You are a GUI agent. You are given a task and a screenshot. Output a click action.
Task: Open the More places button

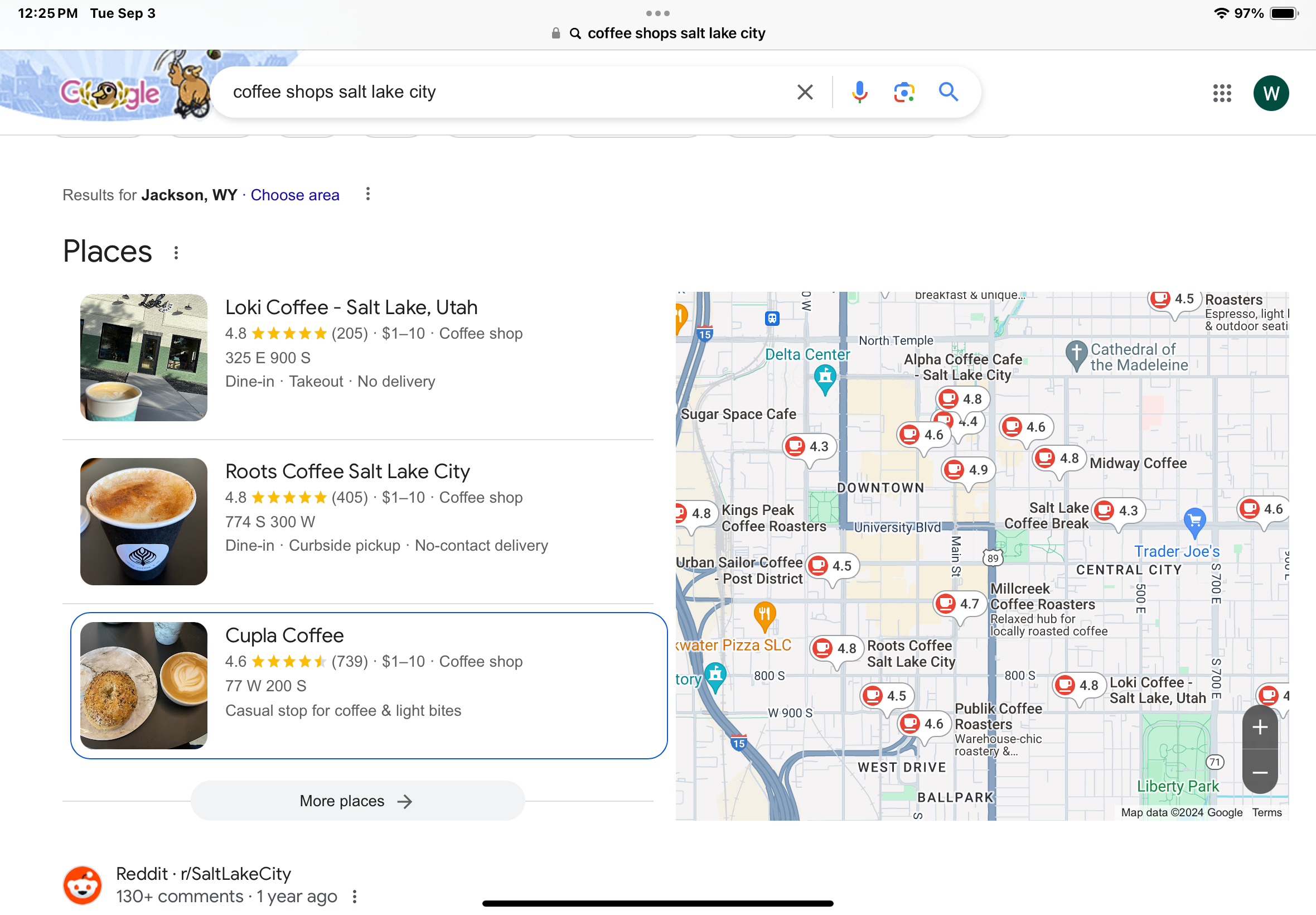357,801
